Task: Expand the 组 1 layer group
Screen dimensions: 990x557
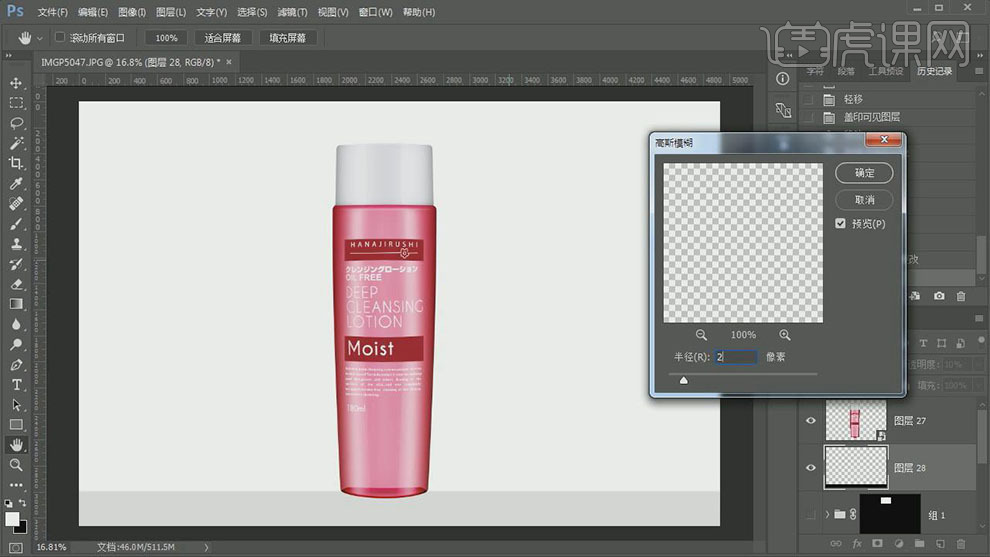Action: pyautogui.click(x=827, y=515)
